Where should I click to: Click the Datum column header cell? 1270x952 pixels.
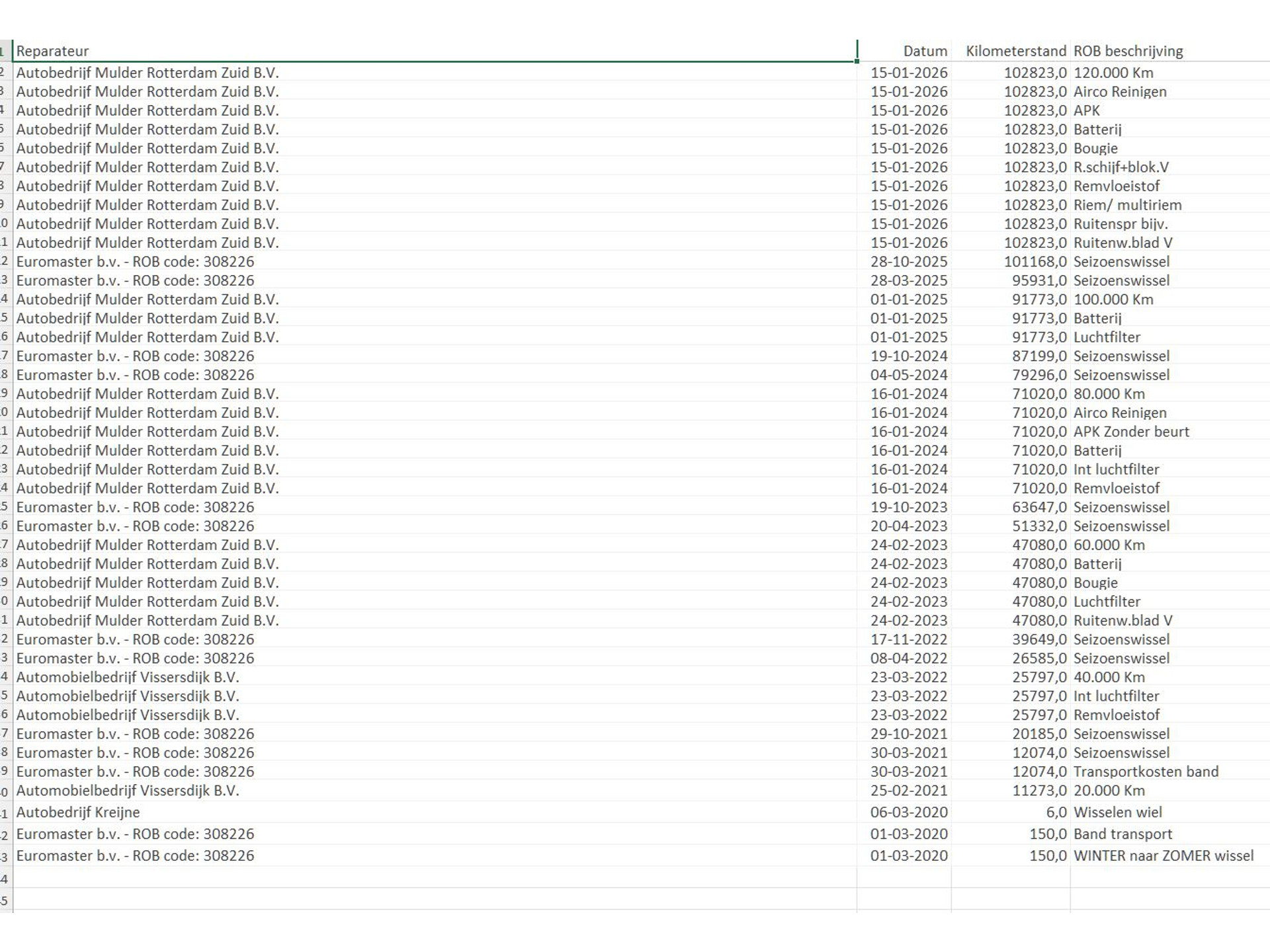tap(924, 51)
